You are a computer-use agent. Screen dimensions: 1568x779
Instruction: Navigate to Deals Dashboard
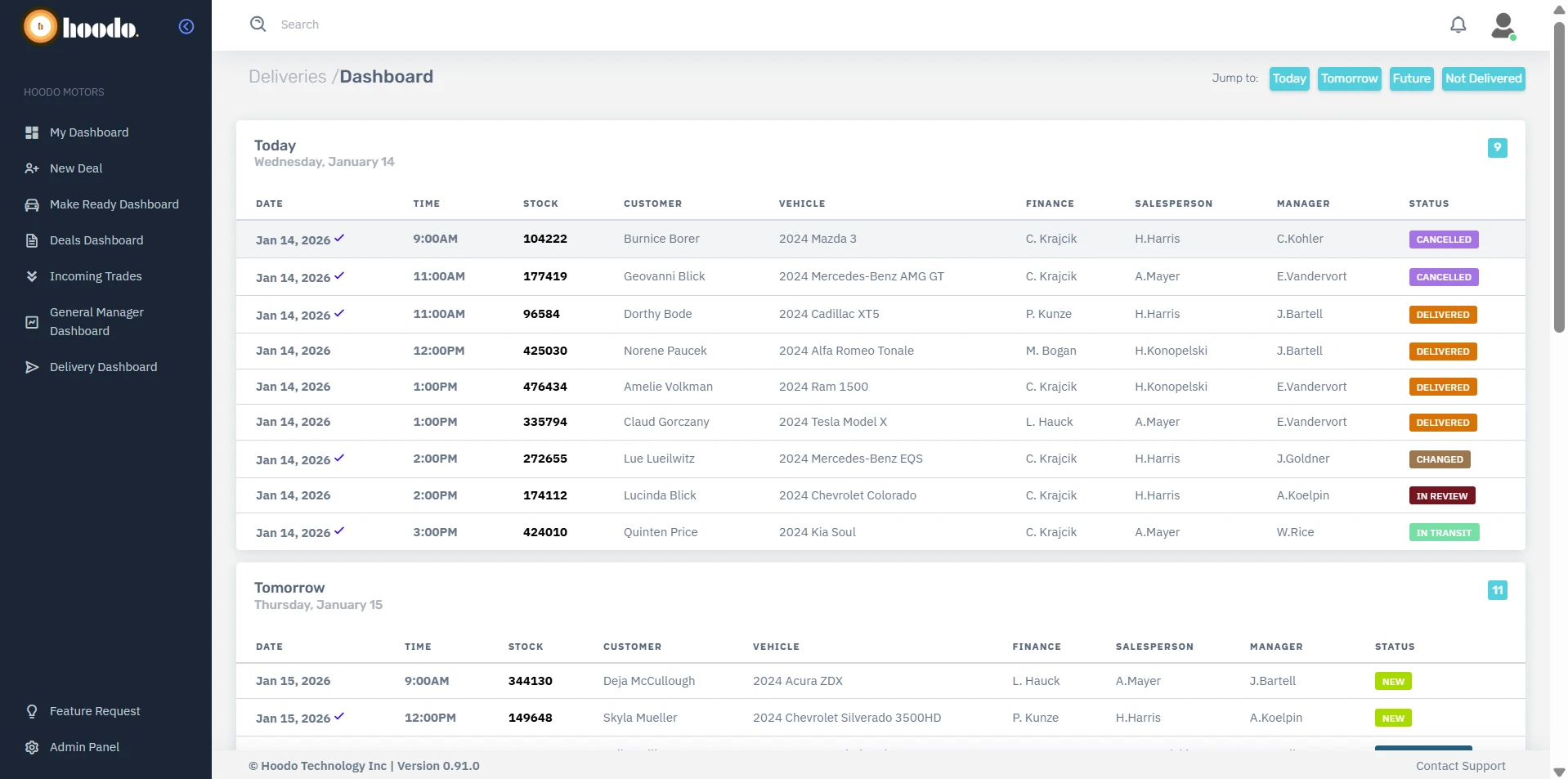pos(96,240)
